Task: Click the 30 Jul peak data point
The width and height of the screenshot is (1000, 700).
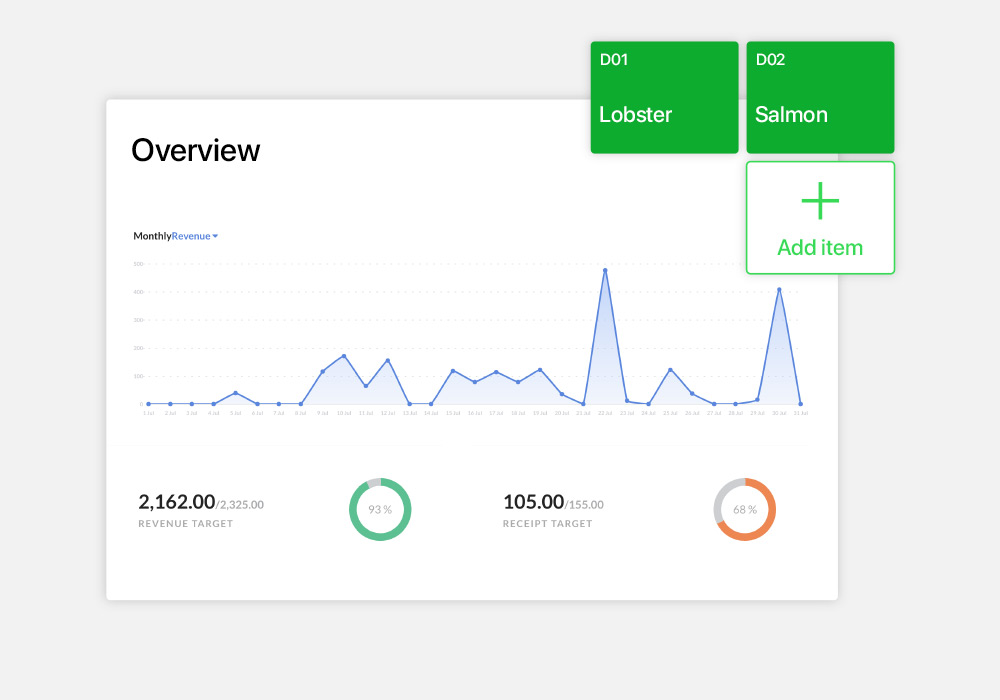Action: click(x=779, y=290)
